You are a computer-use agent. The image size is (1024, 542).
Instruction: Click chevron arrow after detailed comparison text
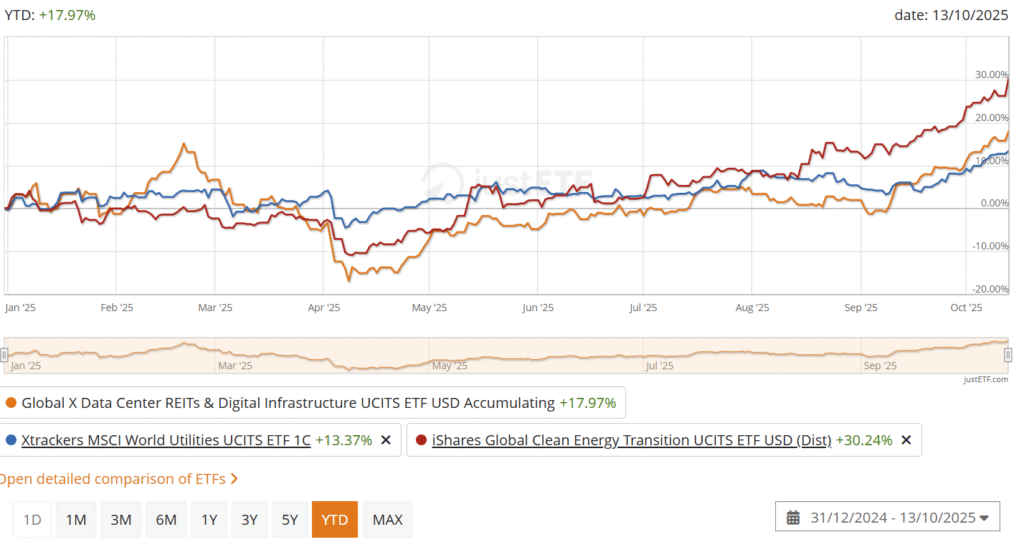tap(234, 479)
